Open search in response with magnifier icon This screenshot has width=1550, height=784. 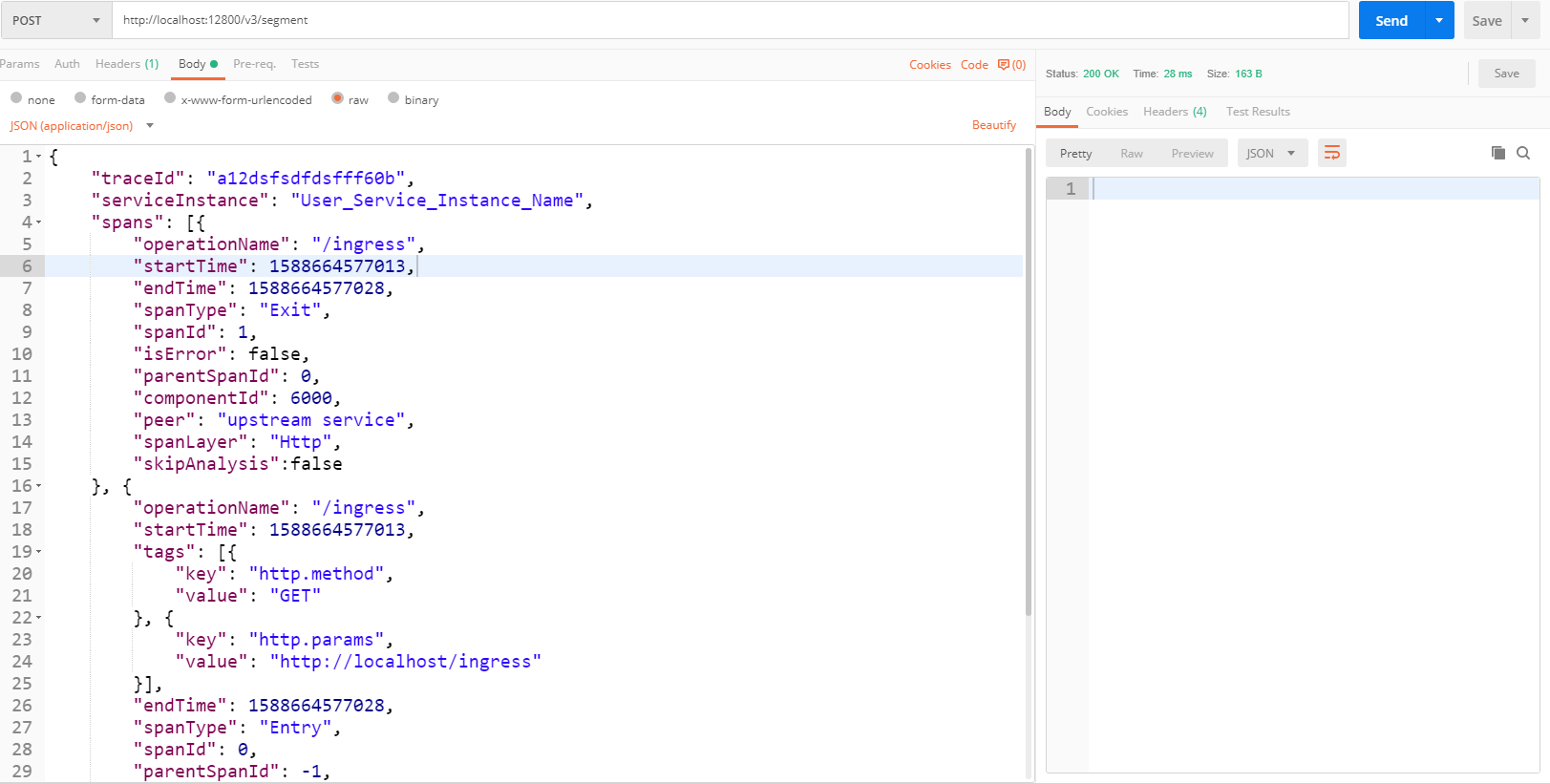(x=1523, y=153)
